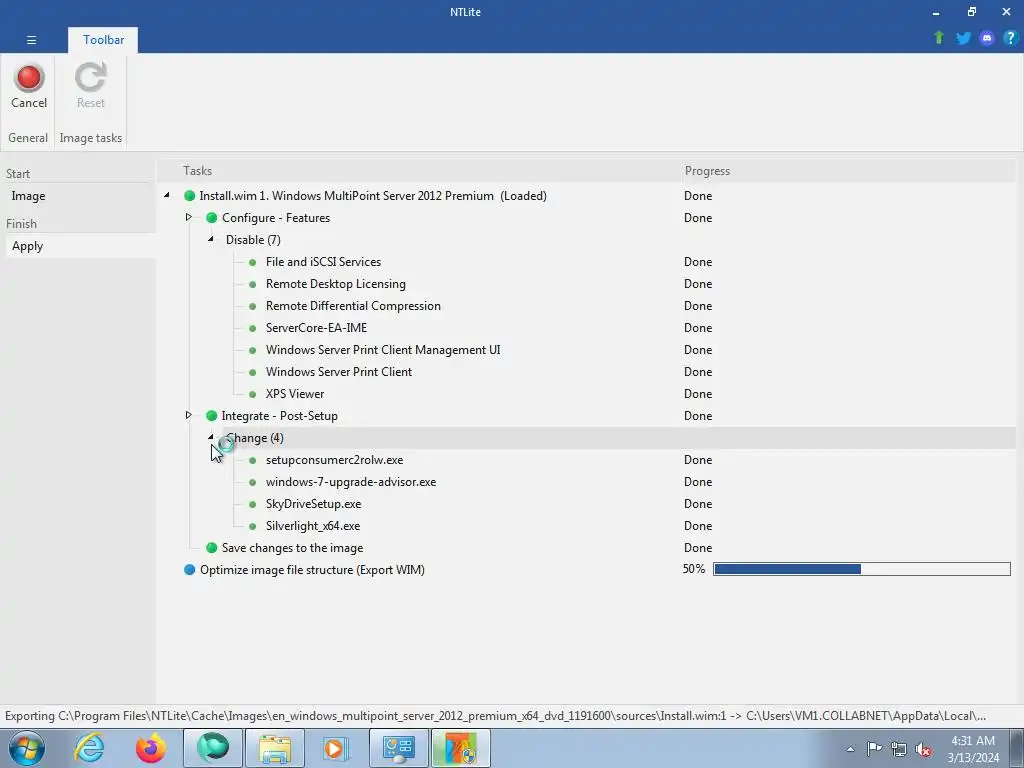Toggle the Integrate - Post-Setup expander arrow
The height and width of the screenshot is (768, 1024).
click(189, 415)
